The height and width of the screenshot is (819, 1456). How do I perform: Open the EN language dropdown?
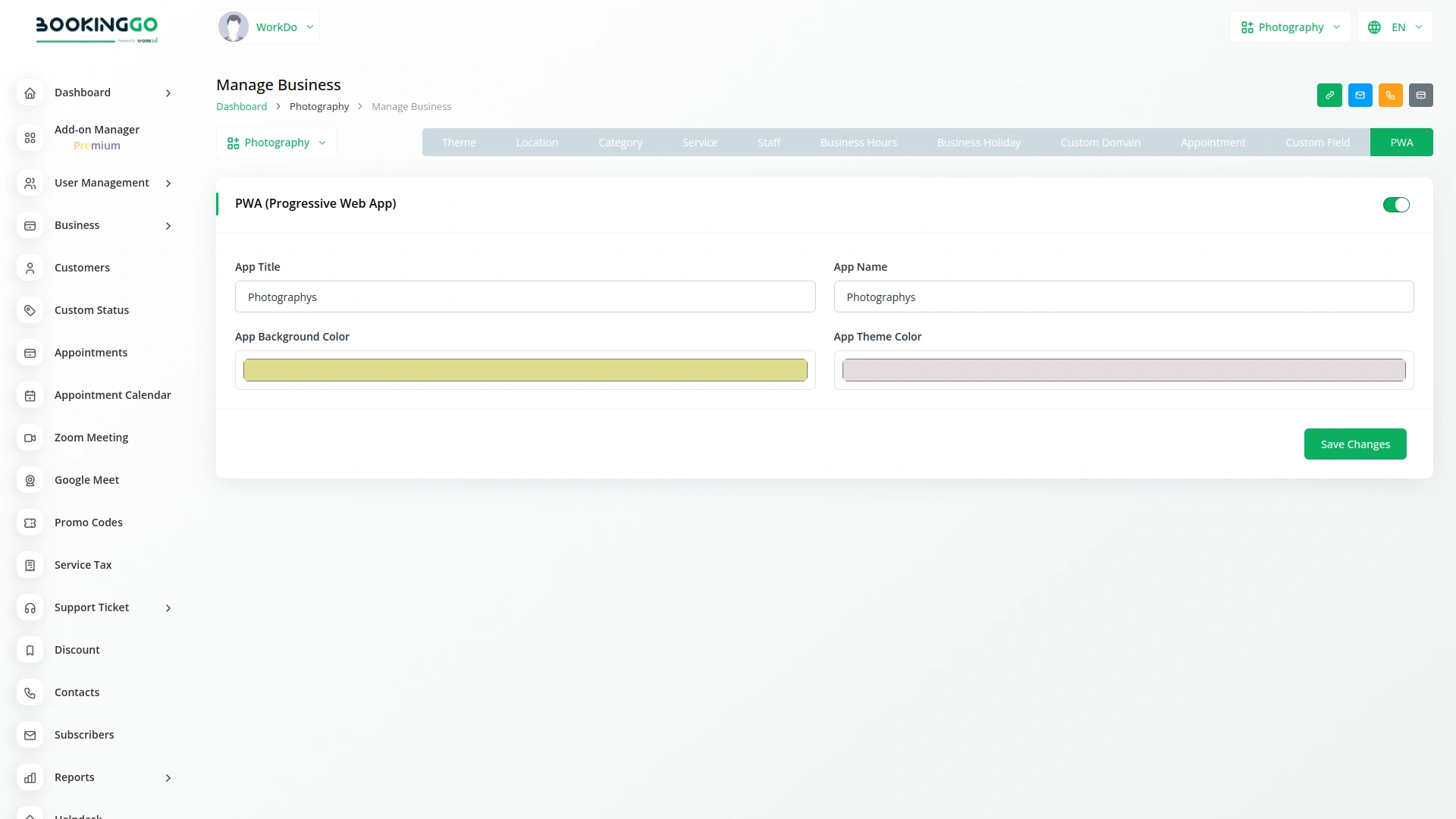[x=1395, y=27]
